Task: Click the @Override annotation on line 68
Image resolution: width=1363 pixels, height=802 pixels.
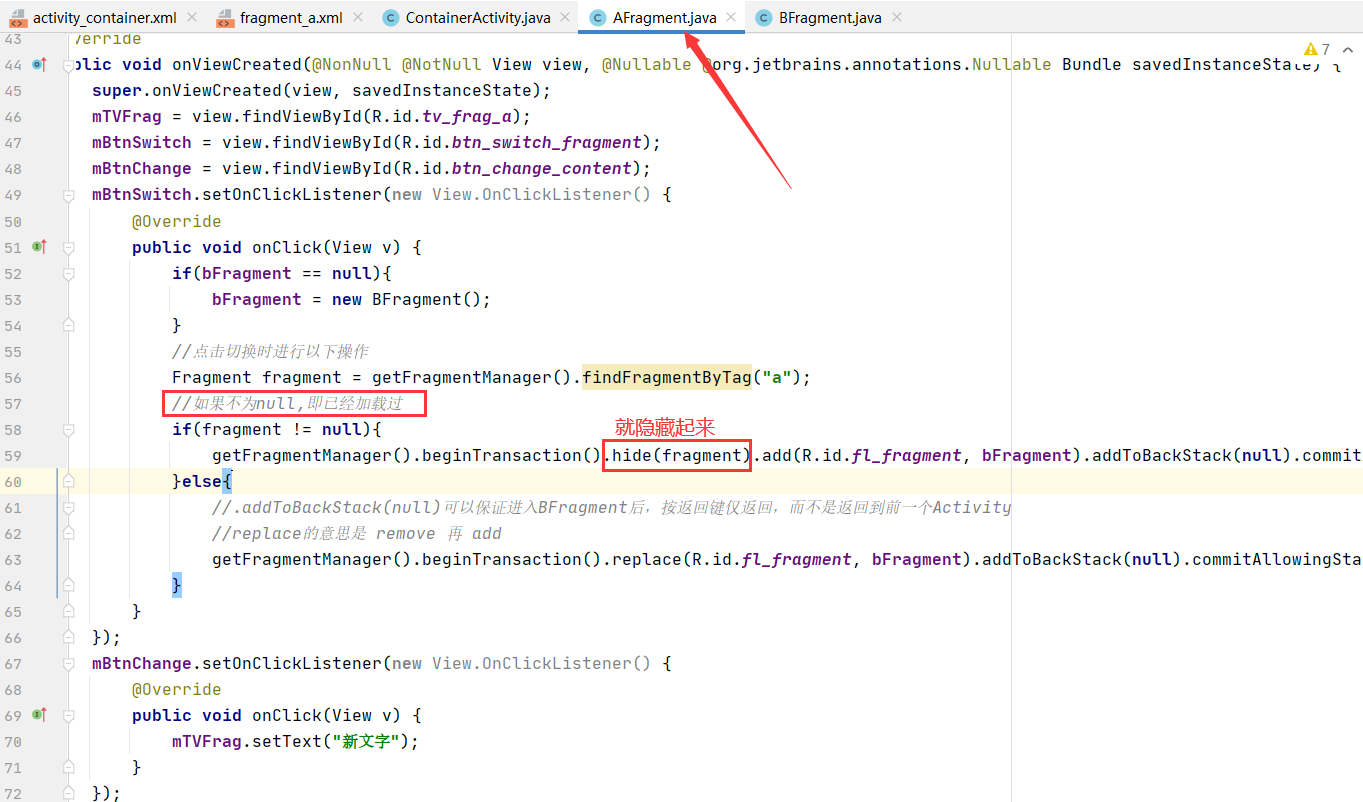Action: click(x=177, y=689)
